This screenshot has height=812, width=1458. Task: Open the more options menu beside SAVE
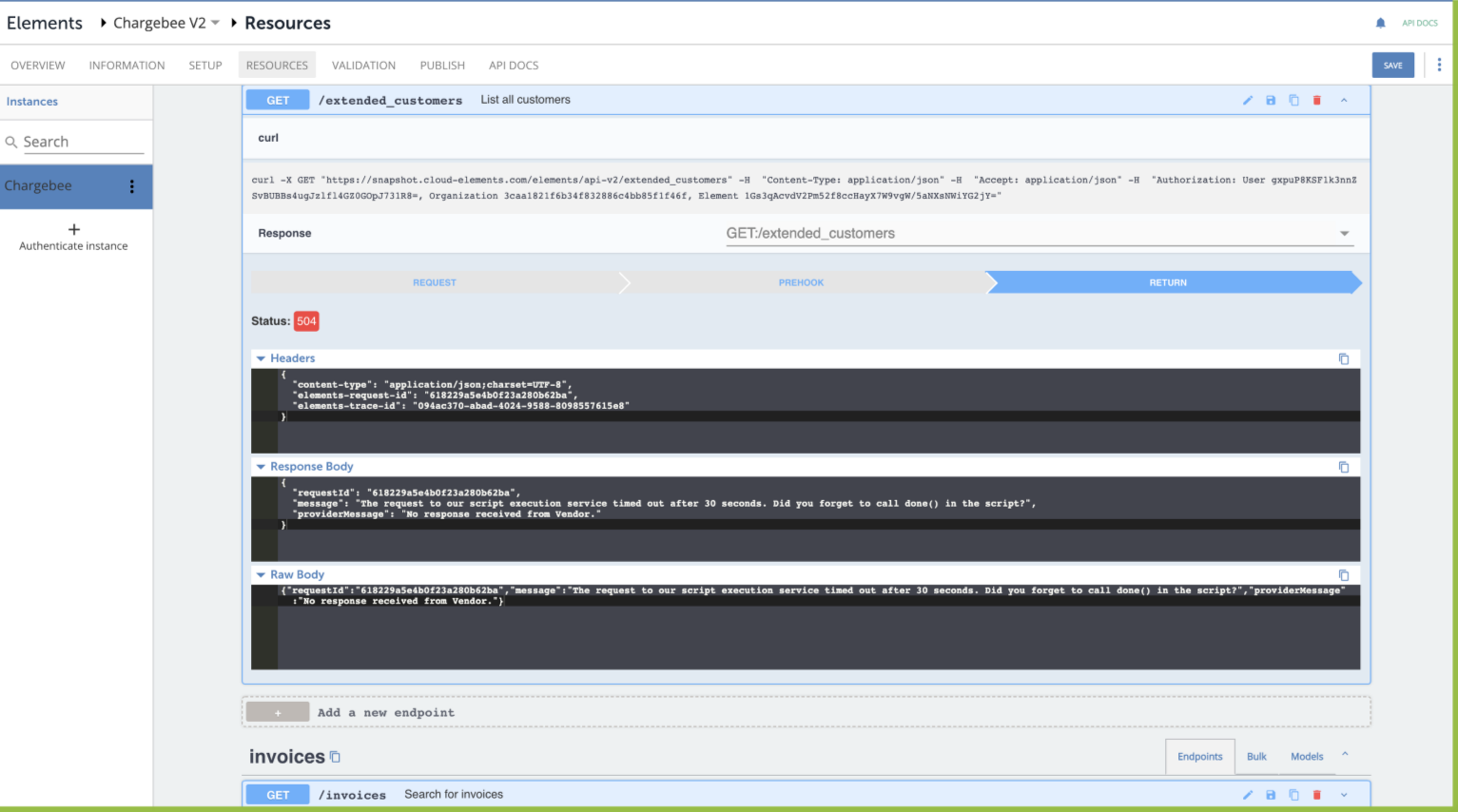coord(1439,65)
